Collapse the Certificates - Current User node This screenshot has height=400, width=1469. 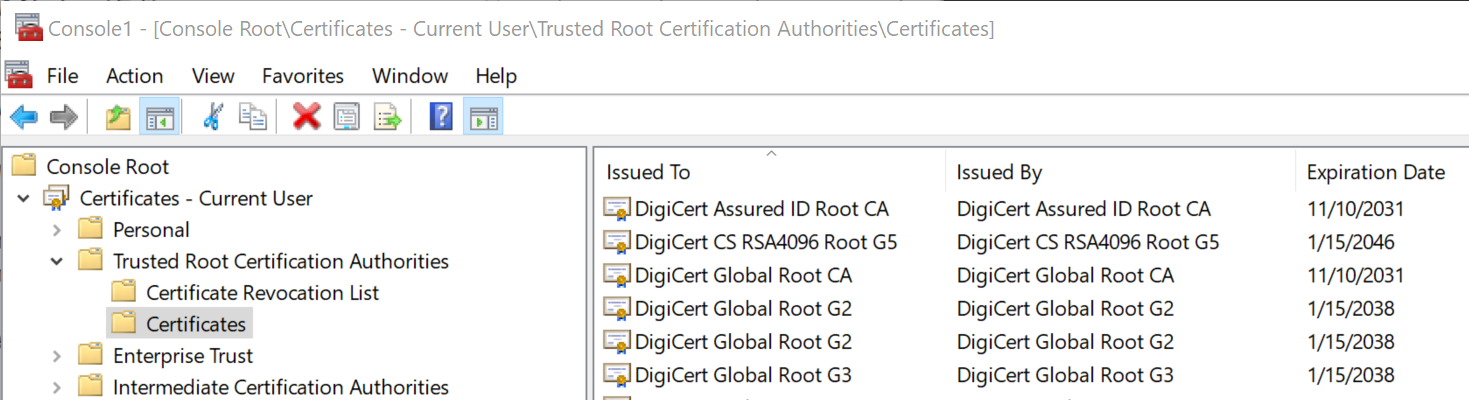pos(24,198)
